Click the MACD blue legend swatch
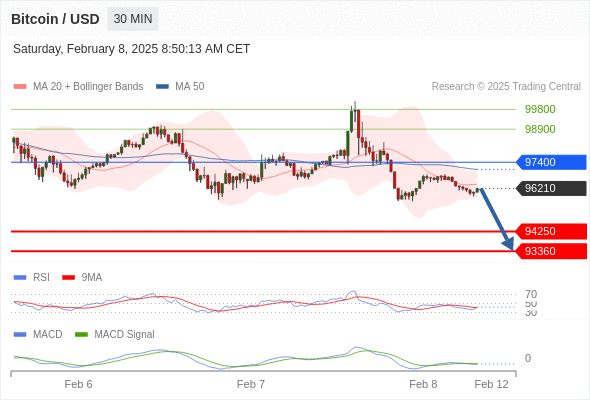590x400 pixels. pos(20,335)
